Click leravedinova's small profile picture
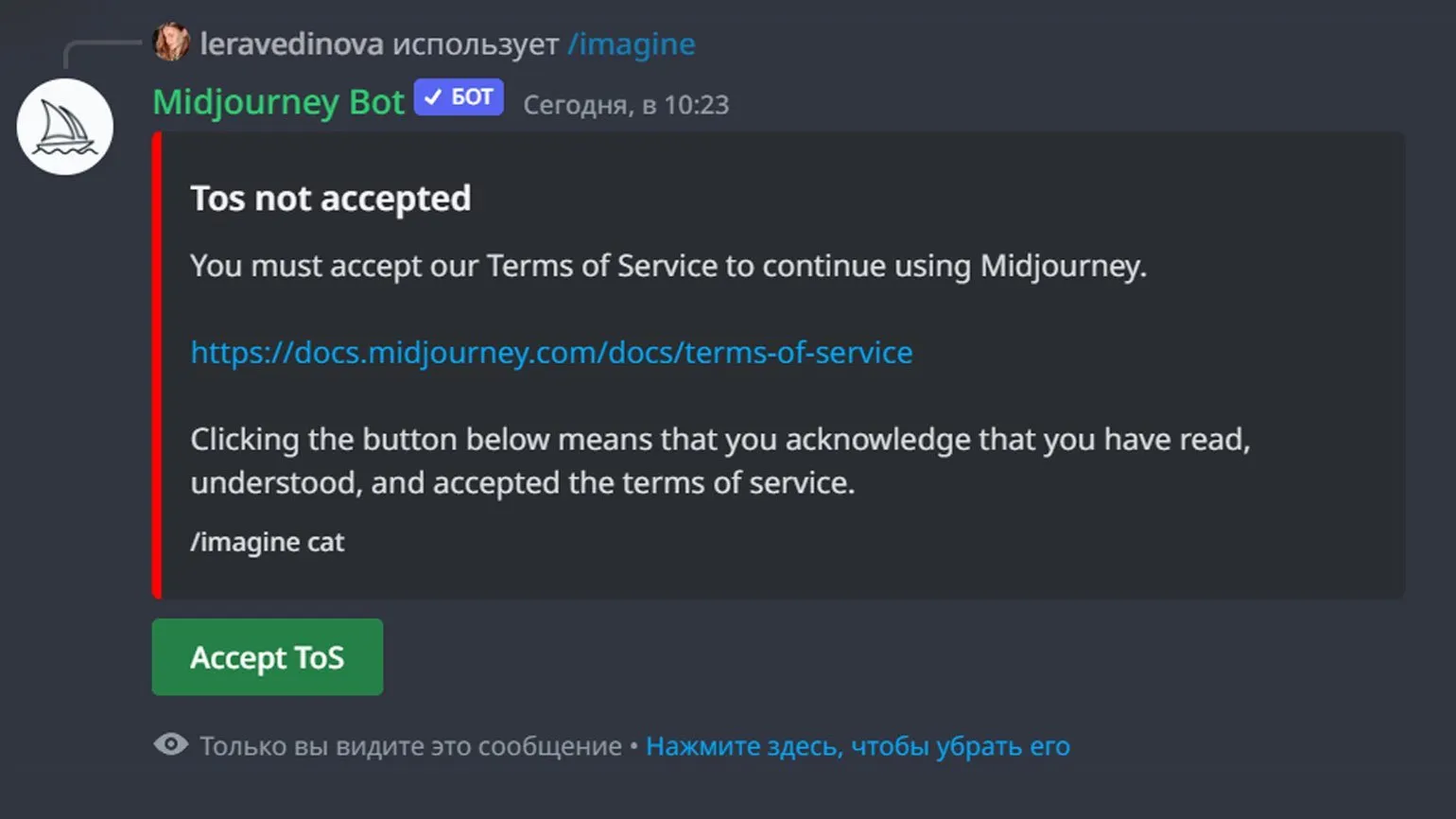 (x=171, y=43)
